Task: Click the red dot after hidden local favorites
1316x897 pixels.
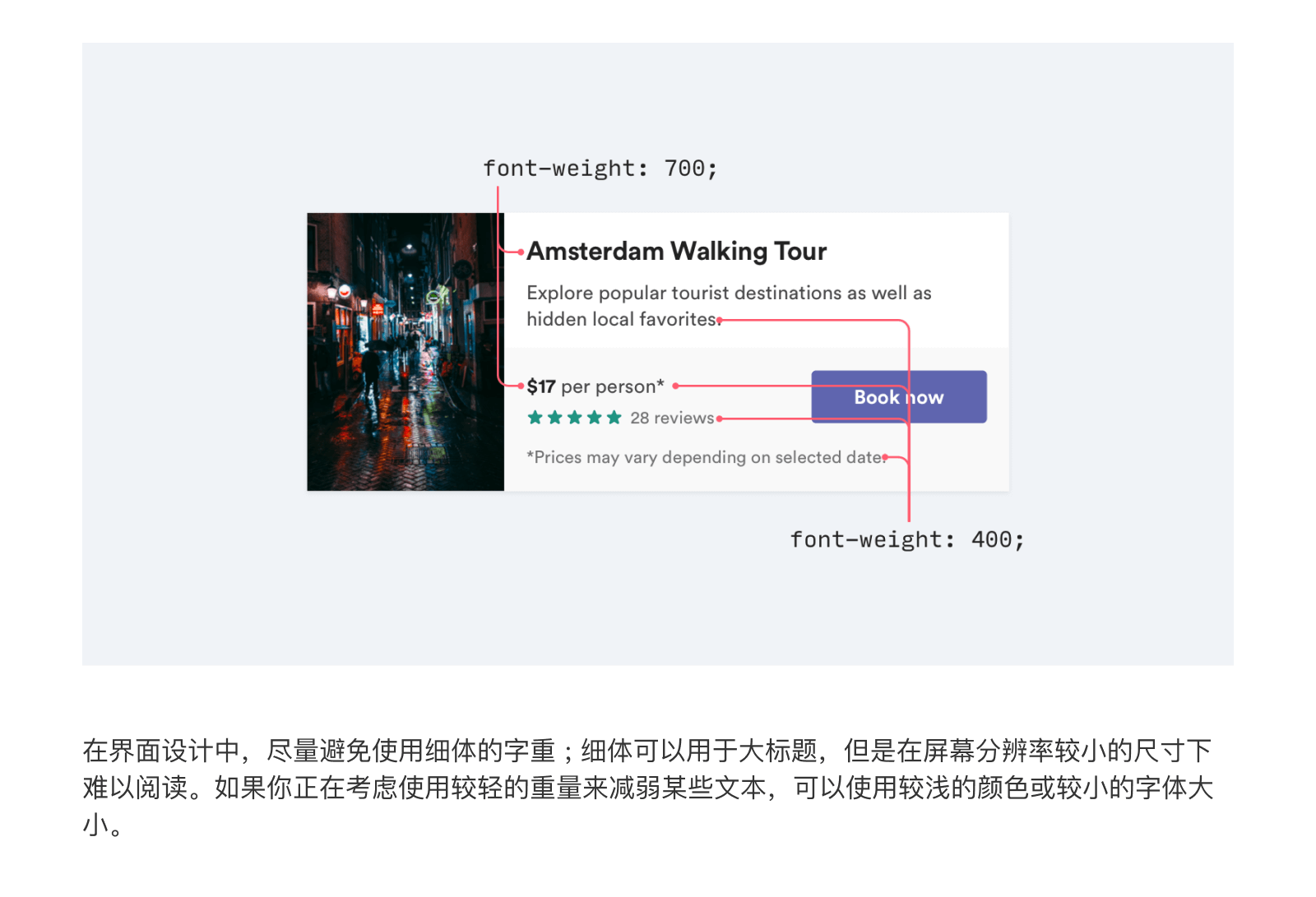Action: coord(720,321)
